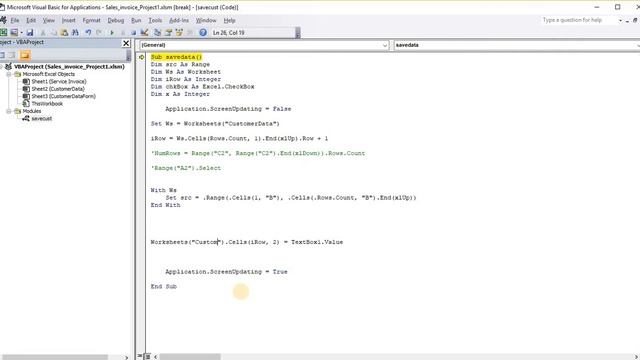This screenshot has width=640, height=360.
Task: Open the Help menu
Action: [x=229, y=20]
